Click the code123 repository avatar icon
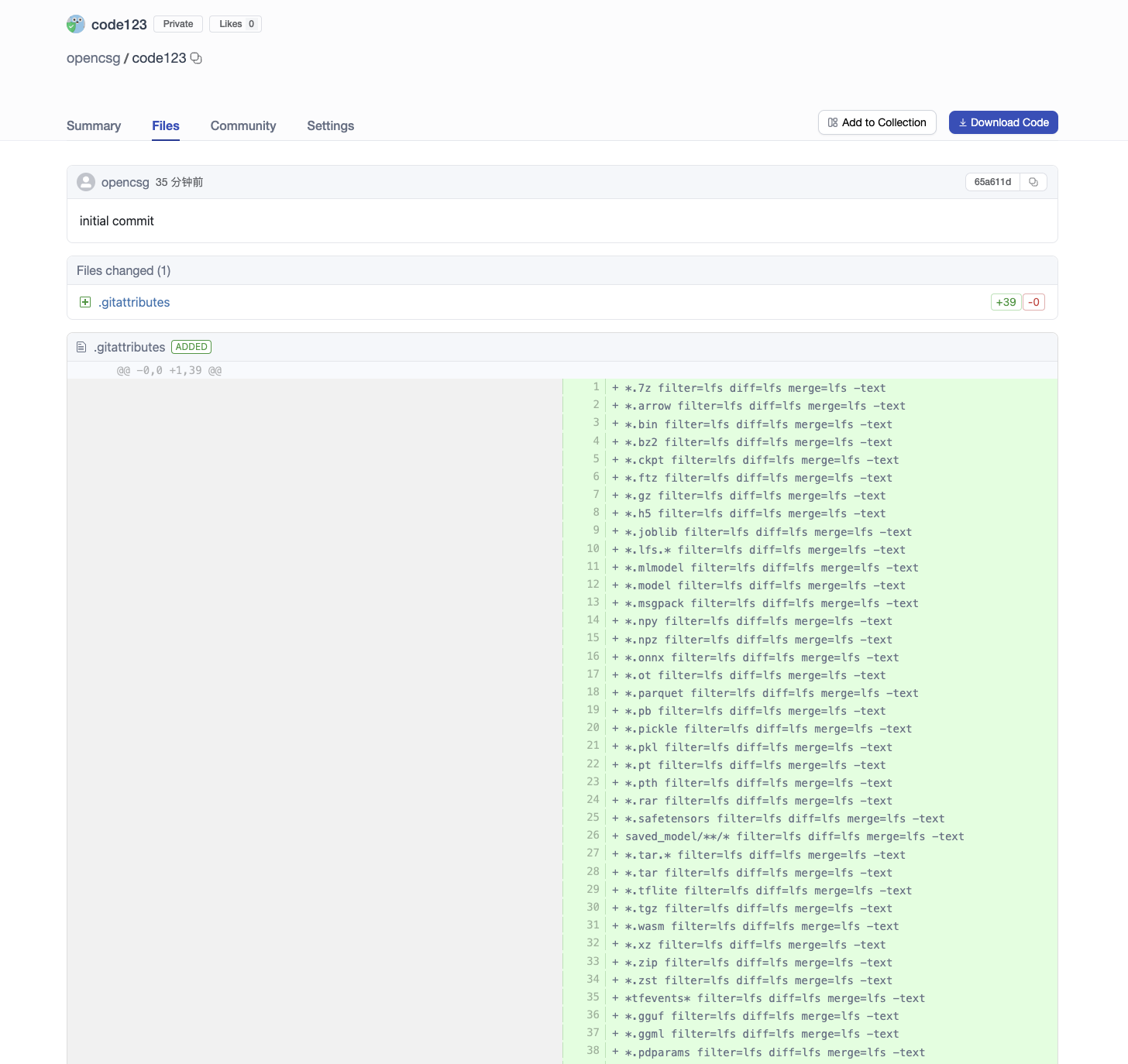 75,24
